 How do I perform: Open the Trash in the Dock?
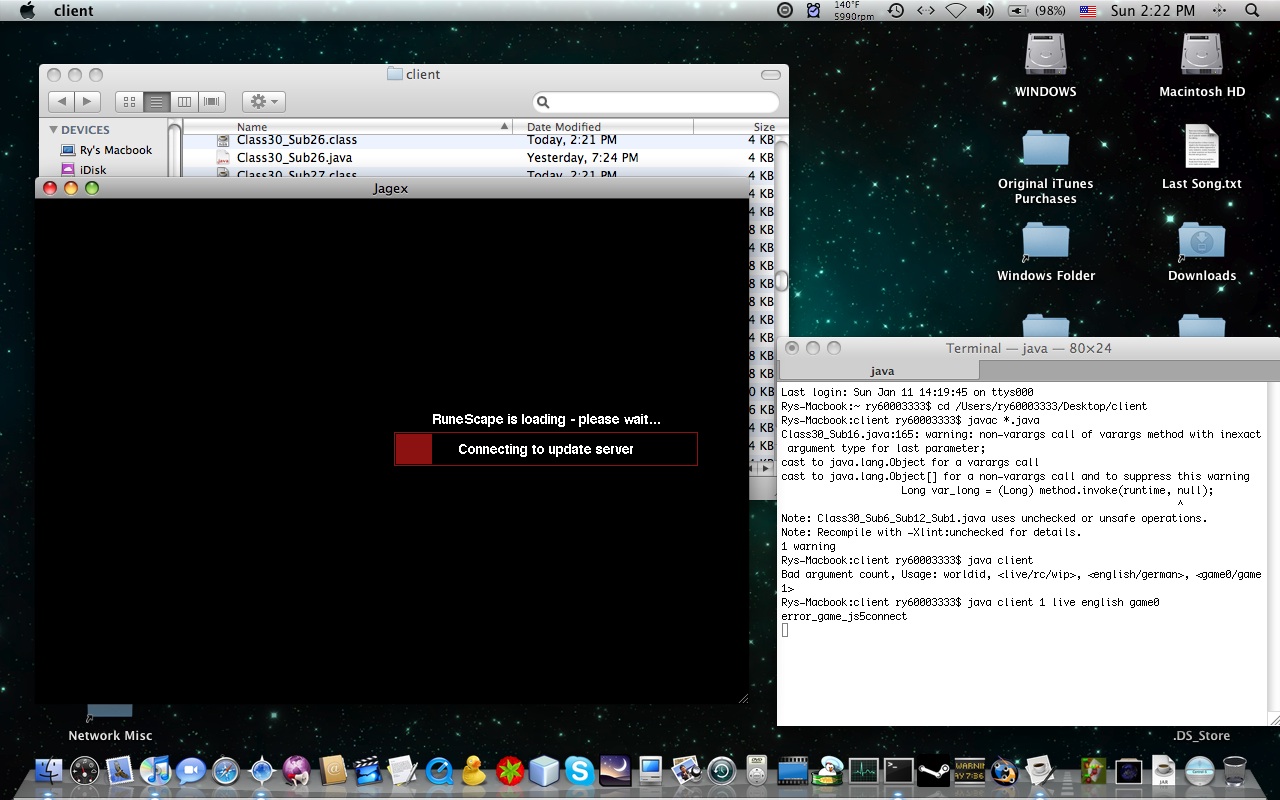1235,771
